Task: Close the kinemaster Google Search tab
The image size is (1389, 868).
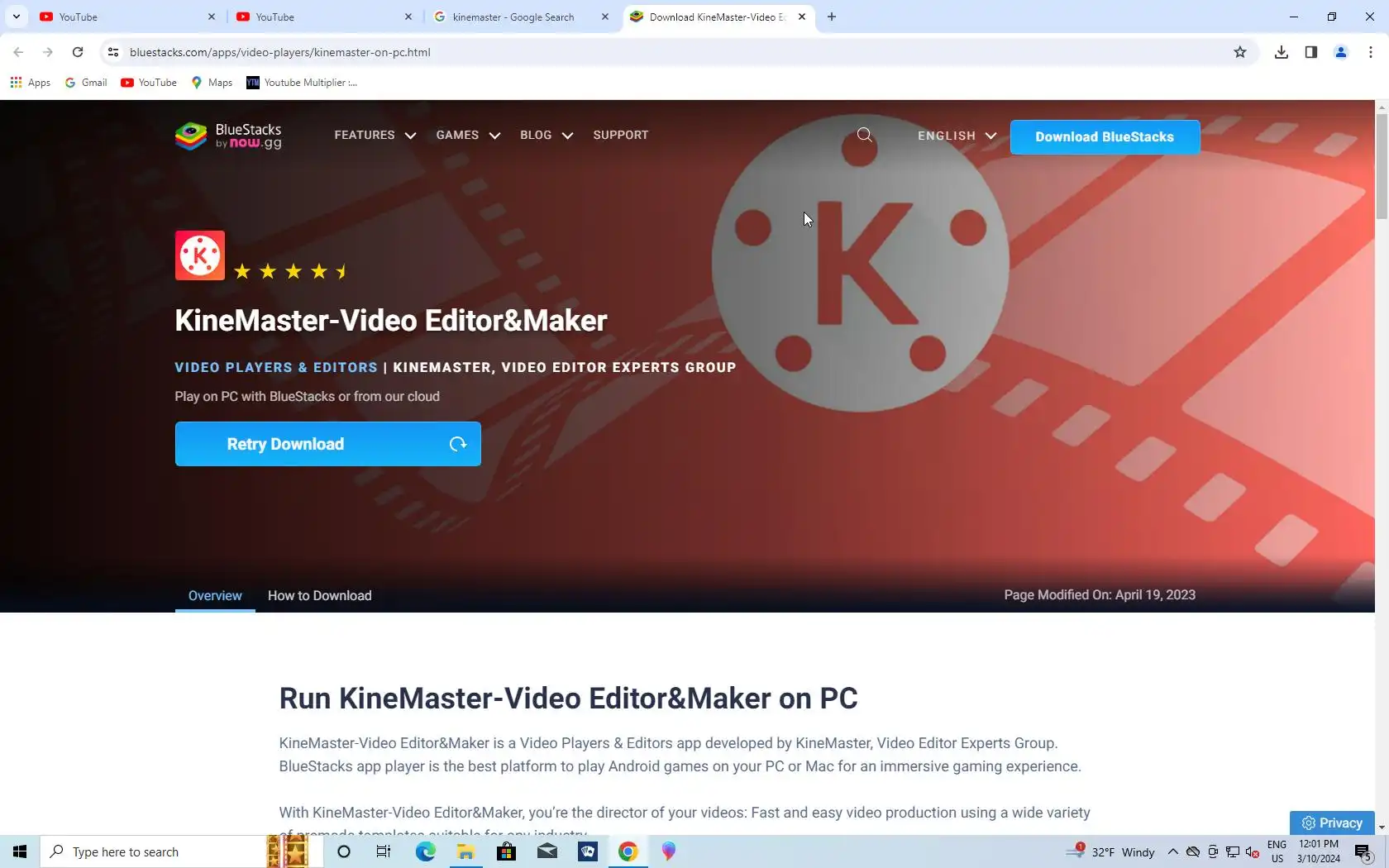Action: tap(605, 17)
